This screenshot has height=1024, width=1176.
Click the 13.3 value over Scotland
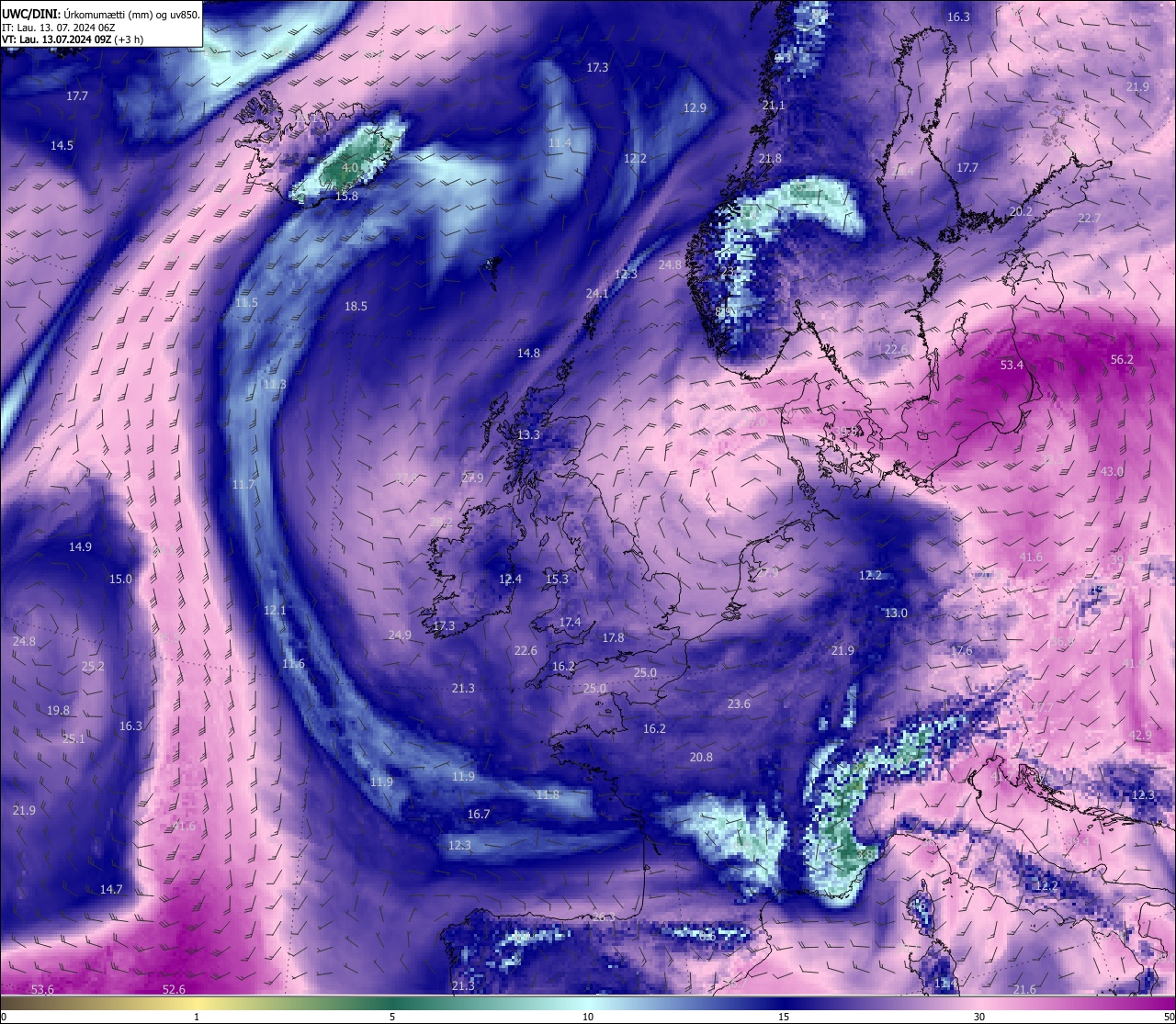tap(528, 434)
